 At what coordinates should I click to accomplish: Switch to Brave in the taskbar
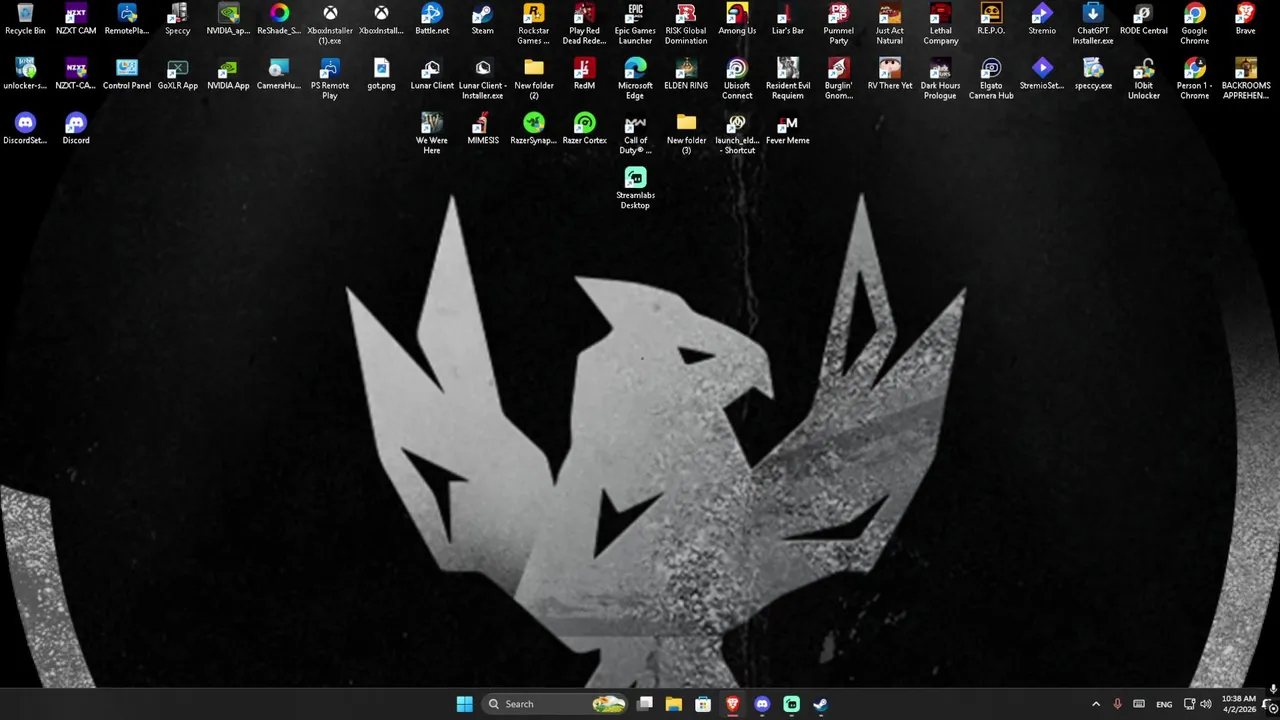coord(733,704)
